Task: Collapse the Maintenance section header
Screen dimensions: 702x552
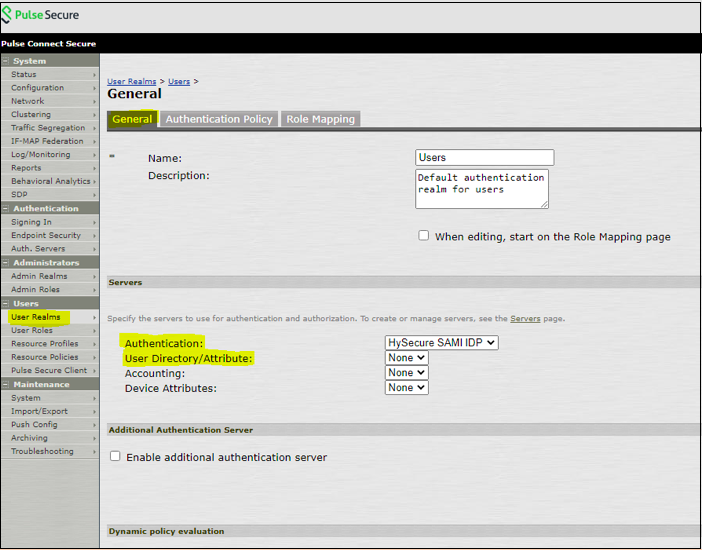Action: coord(6,384)
